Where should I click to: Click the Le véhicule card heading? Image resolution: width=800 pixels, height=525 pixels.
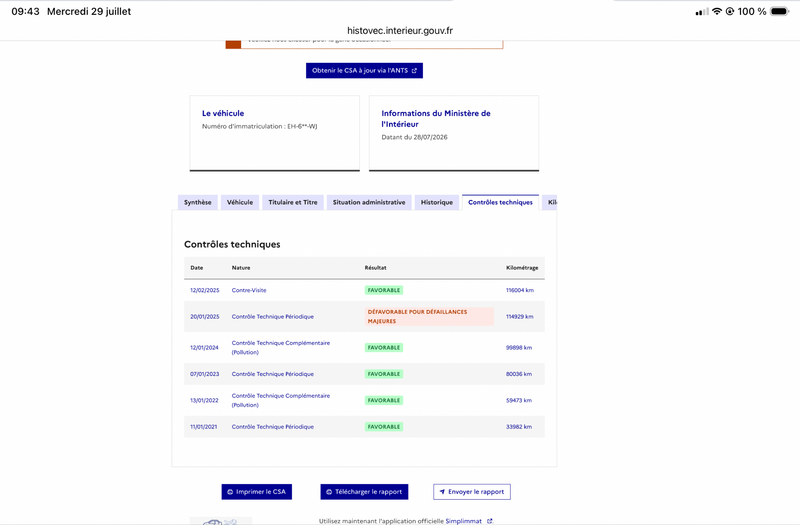point(223,113)
